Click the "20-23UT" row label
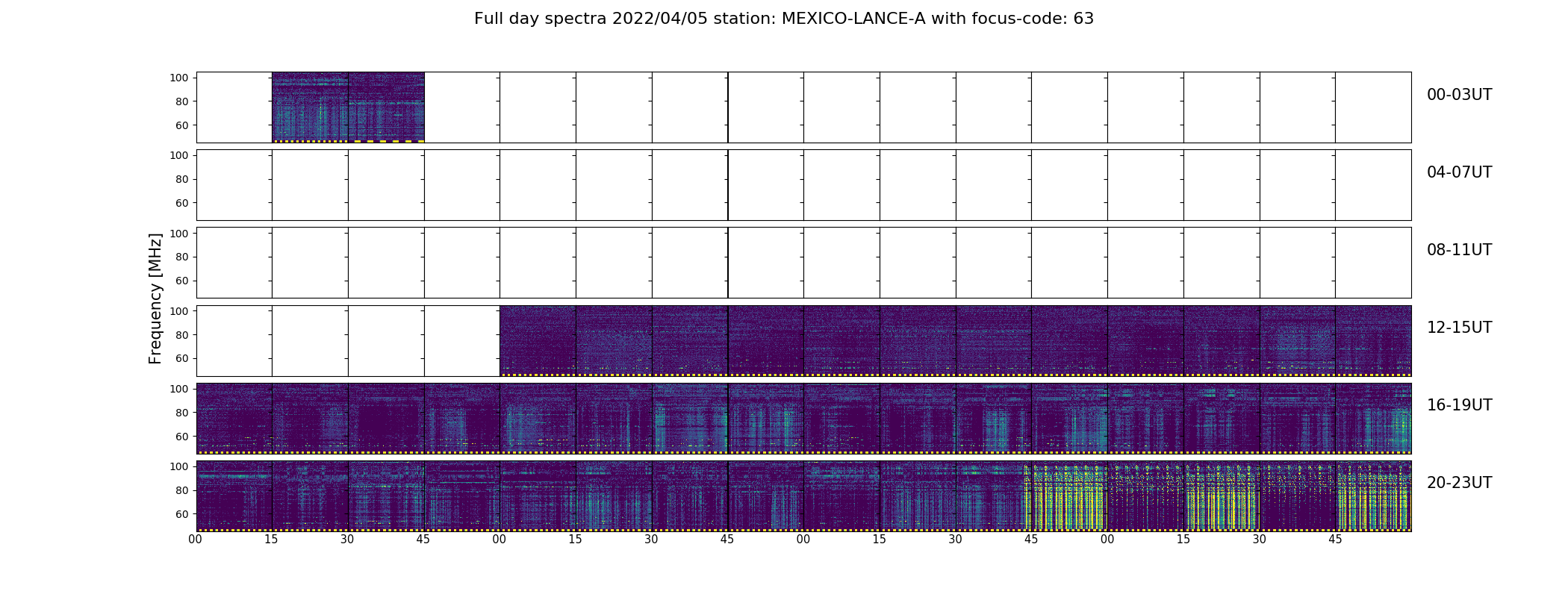This screenshot has width=1568, height=597. tap(1459, 483)
